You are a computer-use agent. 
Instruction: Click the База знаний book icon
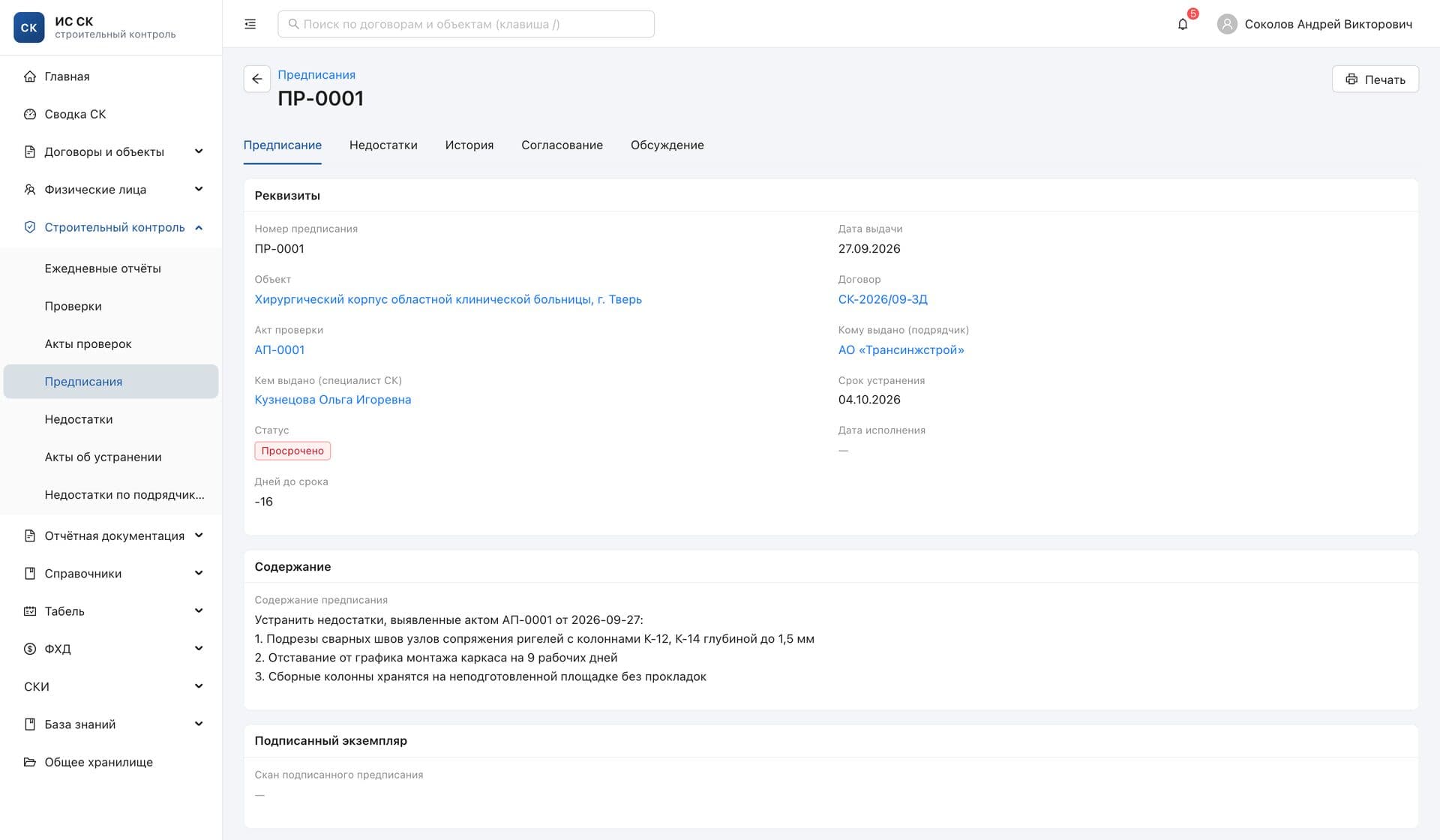(30, 724)
